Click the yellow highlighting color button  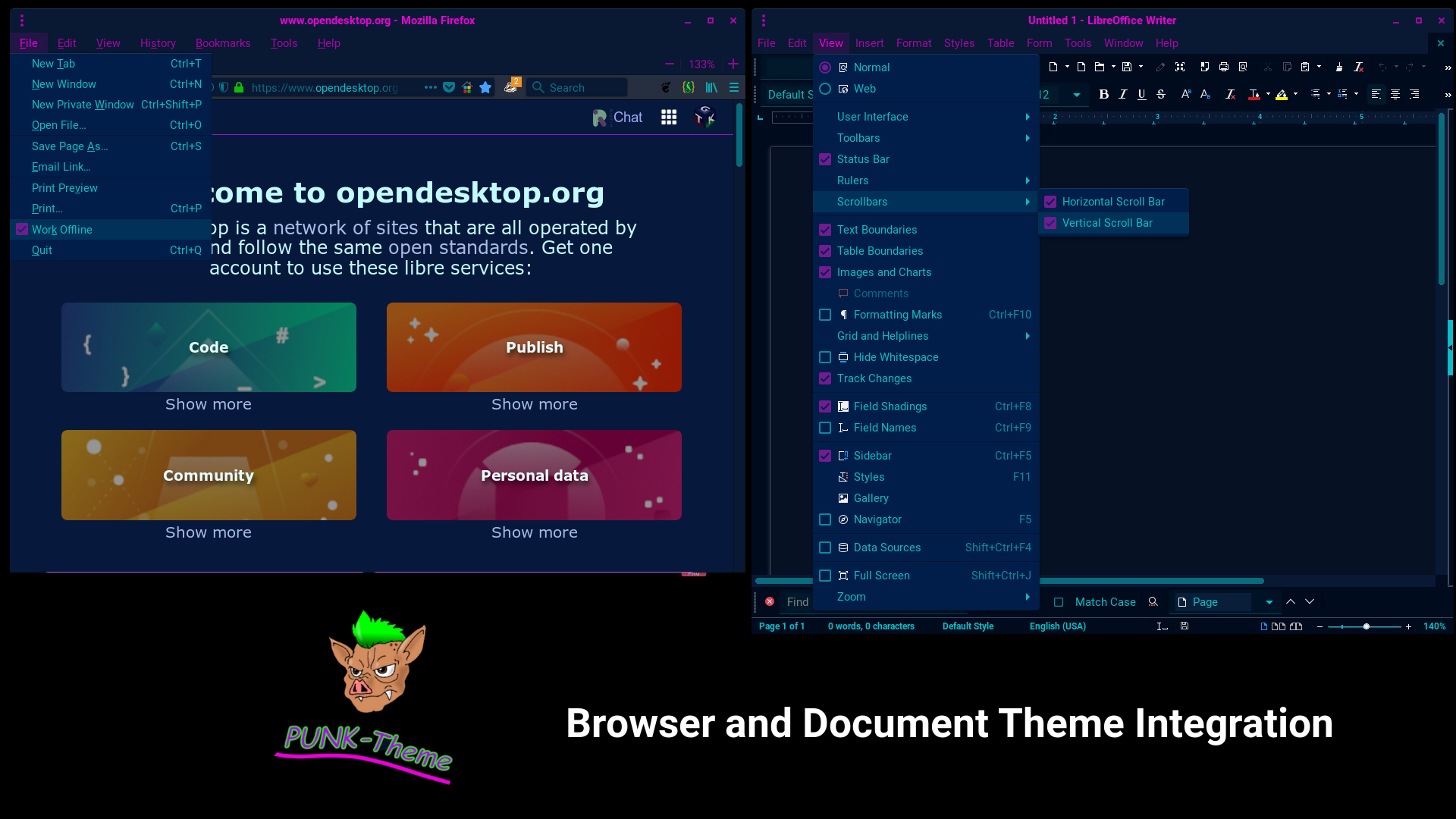pos(1282,94)
